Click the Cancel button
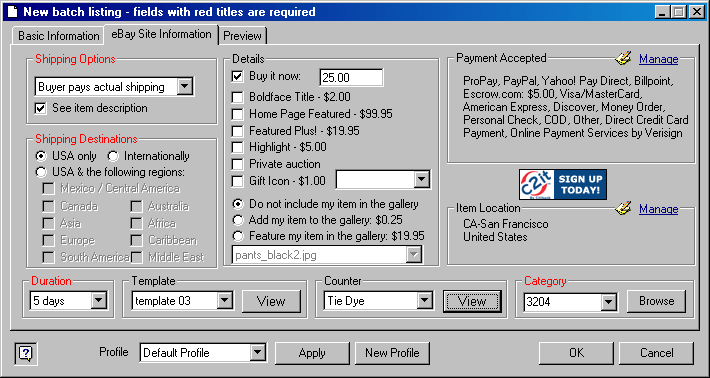710x378 pixels. (x=657, y=353)
